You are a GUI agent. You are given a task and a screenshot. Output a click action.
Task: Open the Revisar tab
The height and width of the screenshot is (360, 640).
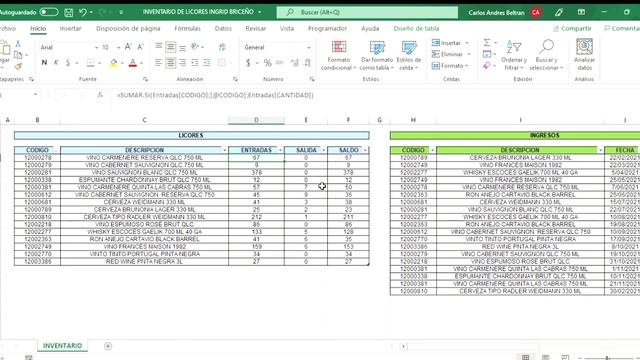[256, 28]
